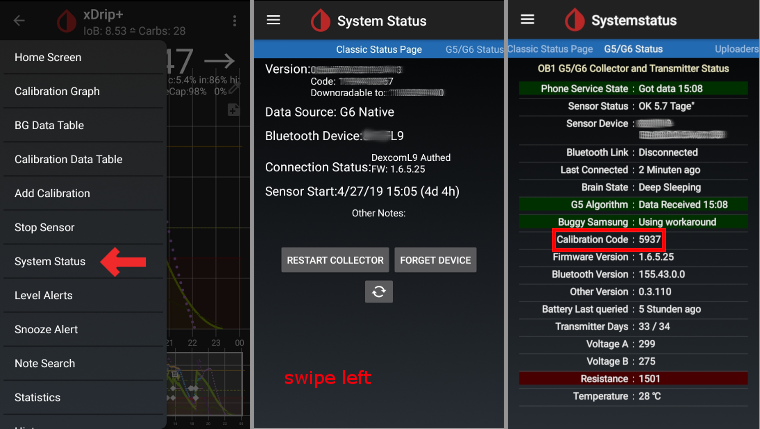Tap Sensor Status OK 5.7 Tage row
Screen dimensions: 760x429
(633, 106)
